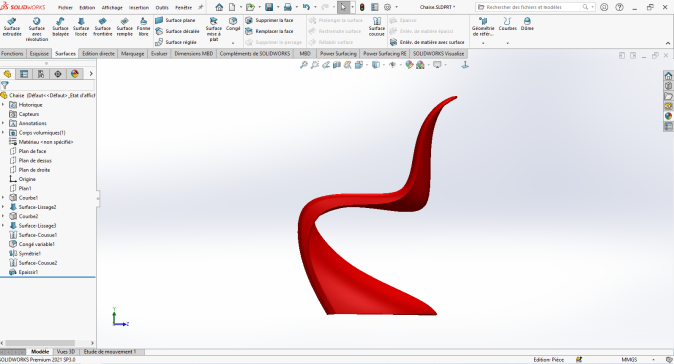Show the ConfigurationManager tab
The width and height of the screenshot is (674, 364).
[41, 74]
